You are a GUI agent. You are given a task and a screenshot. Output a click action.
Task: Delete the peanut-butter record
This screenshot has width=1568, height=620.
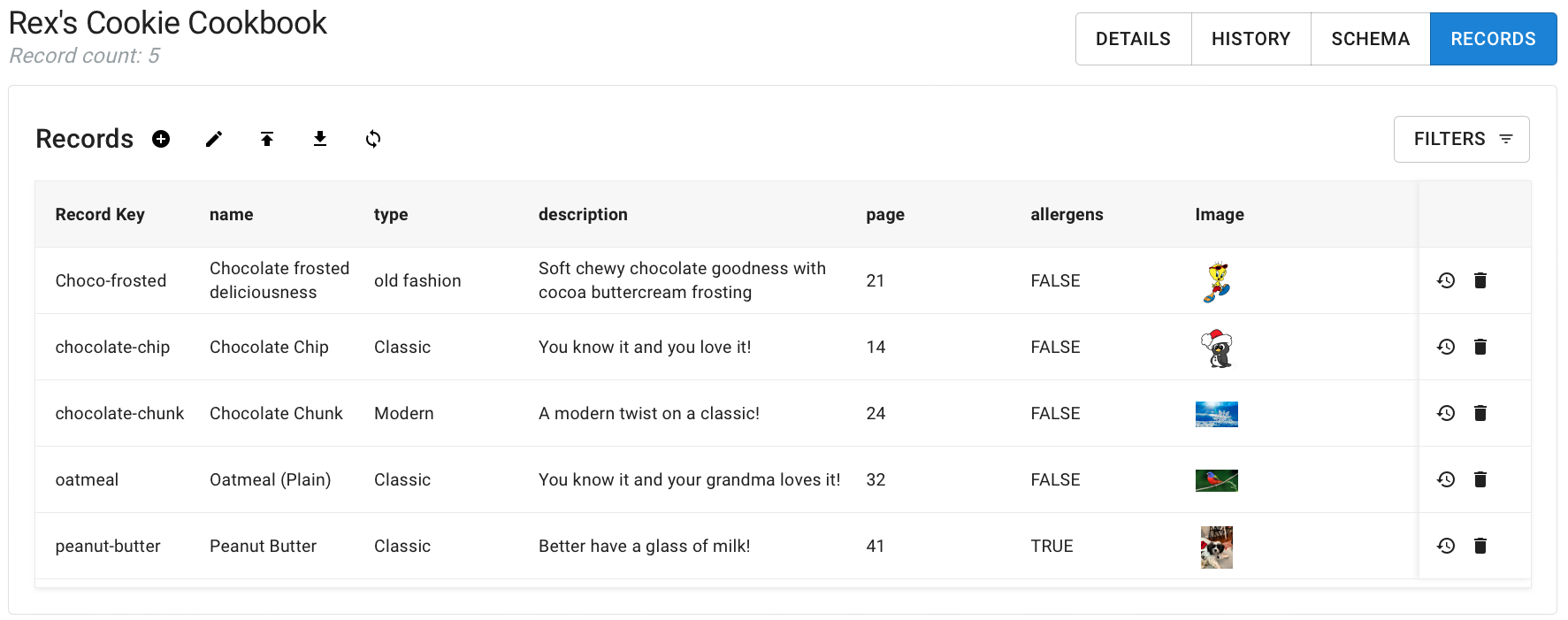click(x=1480, y=546)
